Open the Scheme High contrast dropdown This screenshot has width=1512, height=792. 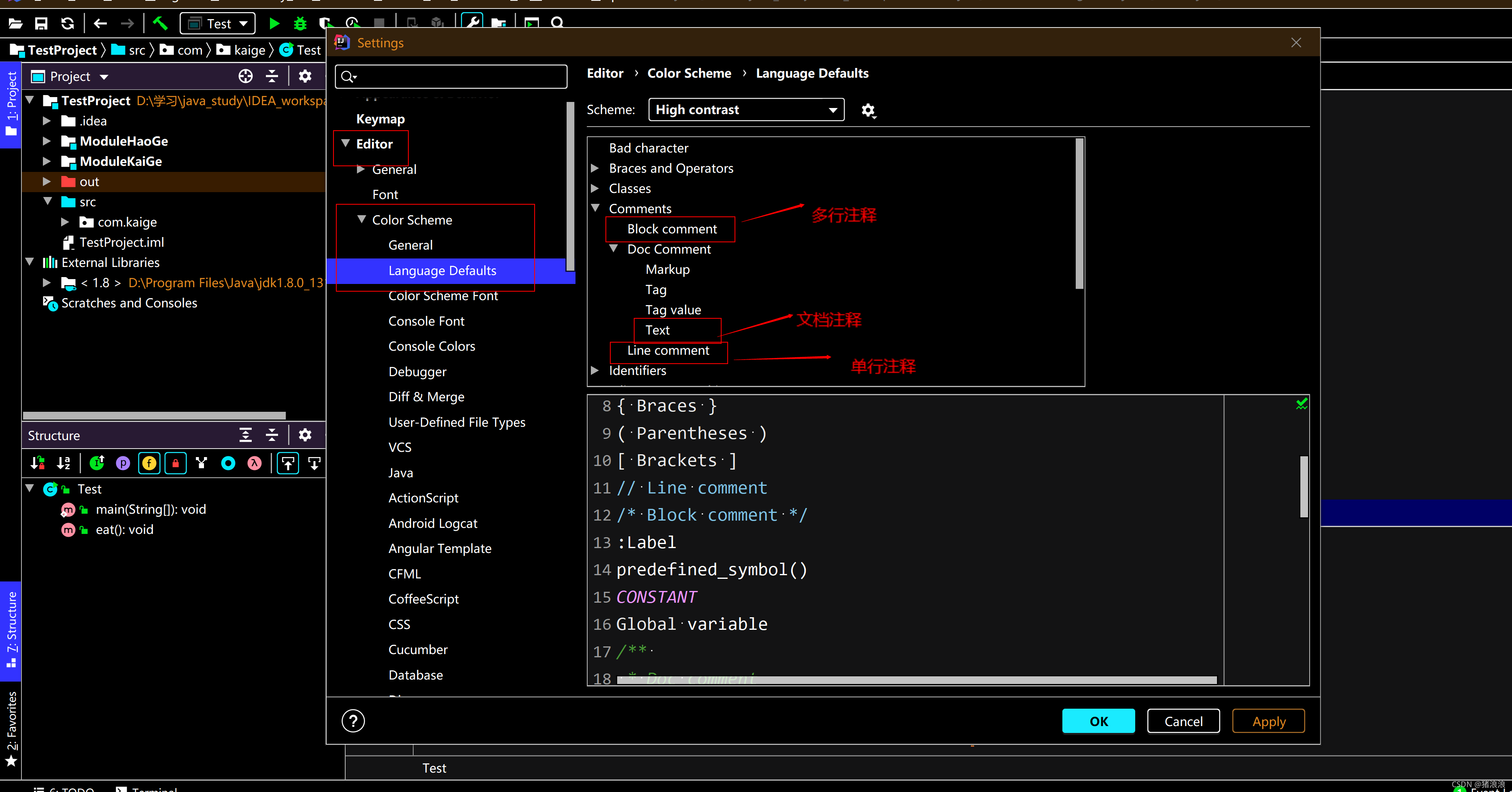746,110
